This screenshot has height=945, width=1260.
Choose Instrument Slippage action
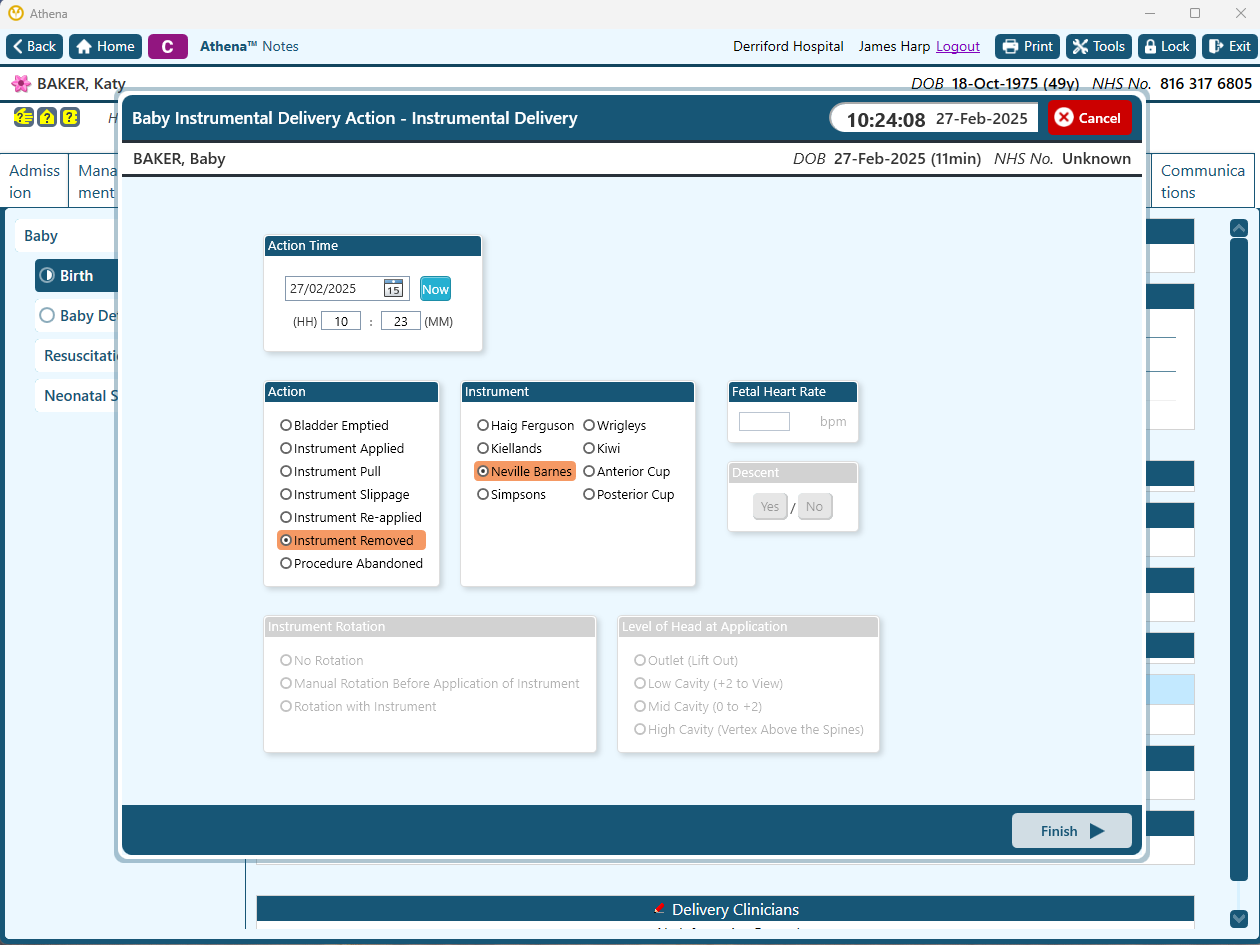tap(345, 494)
